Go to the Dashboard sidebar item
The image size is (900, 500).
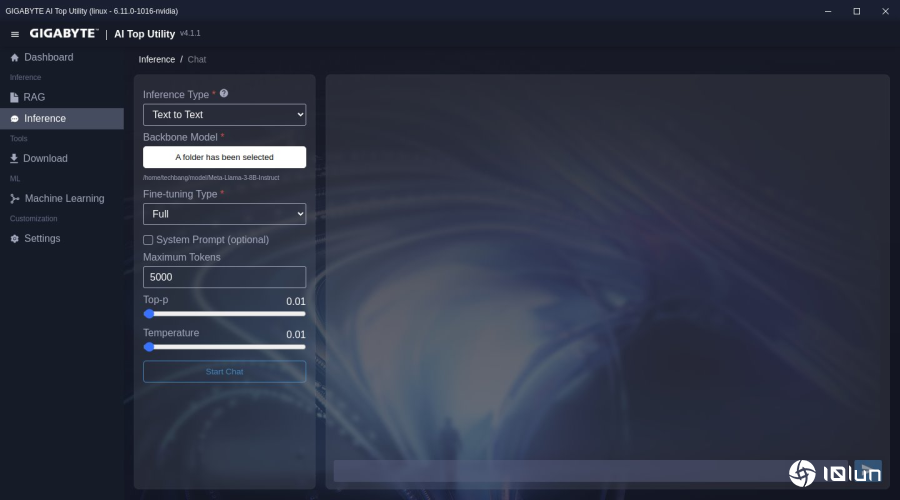click(48, 58)
